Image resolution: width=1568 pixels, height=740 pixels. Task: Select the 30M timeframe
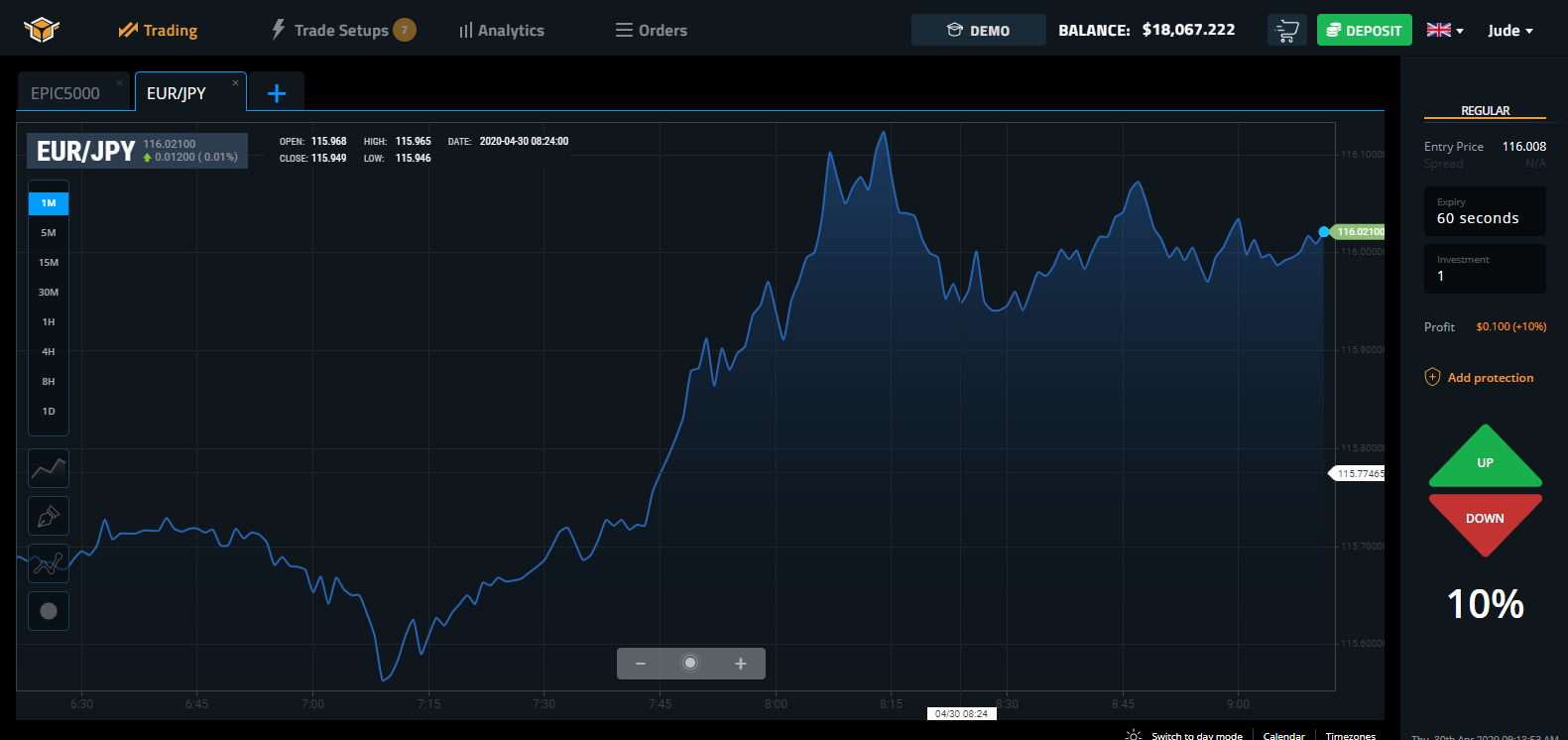pos(49,292)
